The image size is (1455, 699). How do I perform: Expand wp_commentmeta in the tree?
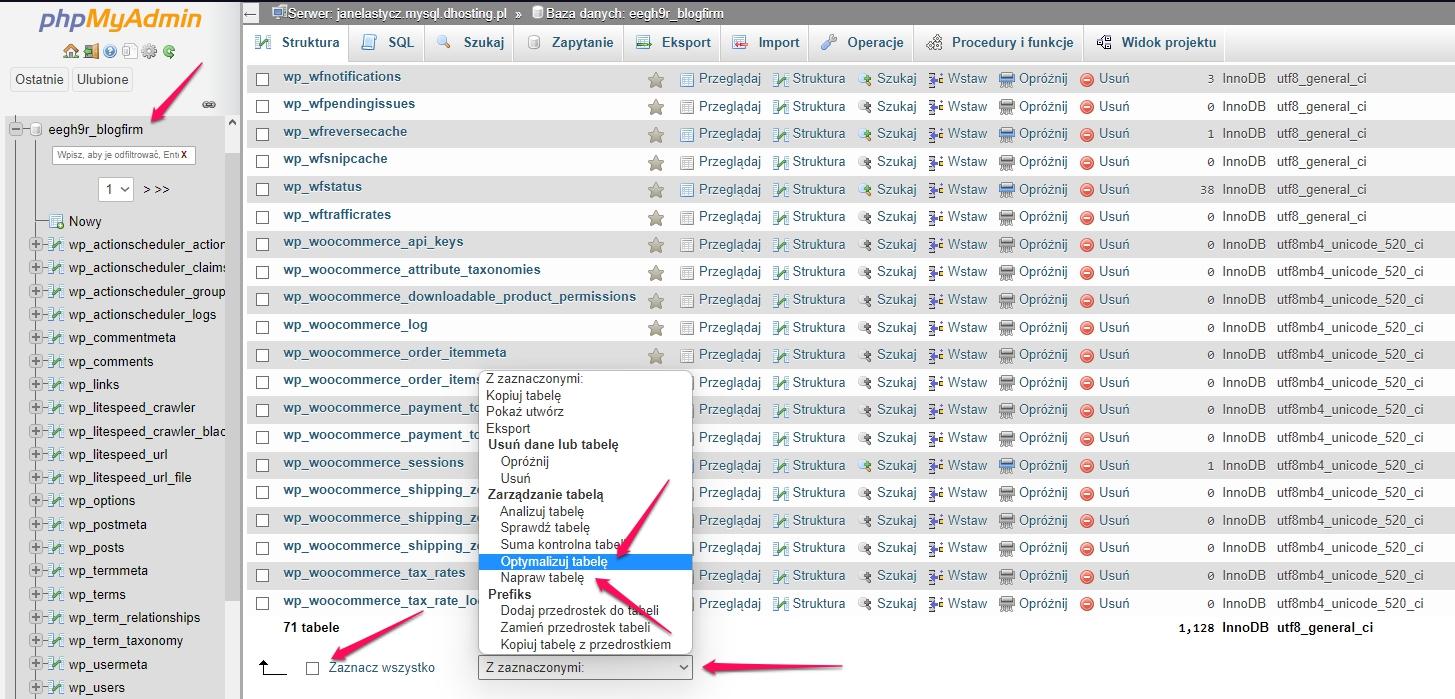pyautogui.click(x=36, y=338)
